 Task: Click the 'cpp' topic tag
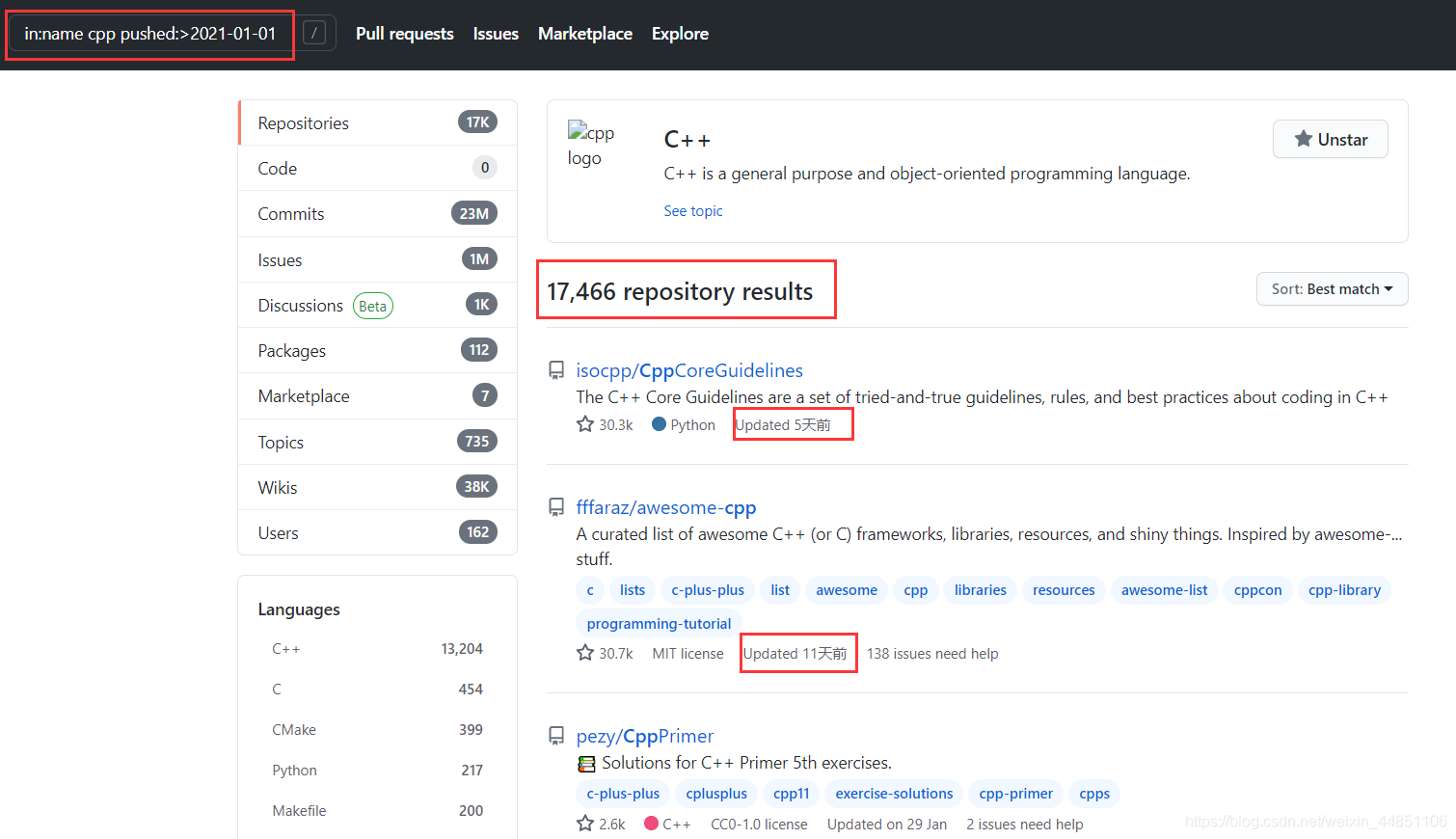point(916,590)
